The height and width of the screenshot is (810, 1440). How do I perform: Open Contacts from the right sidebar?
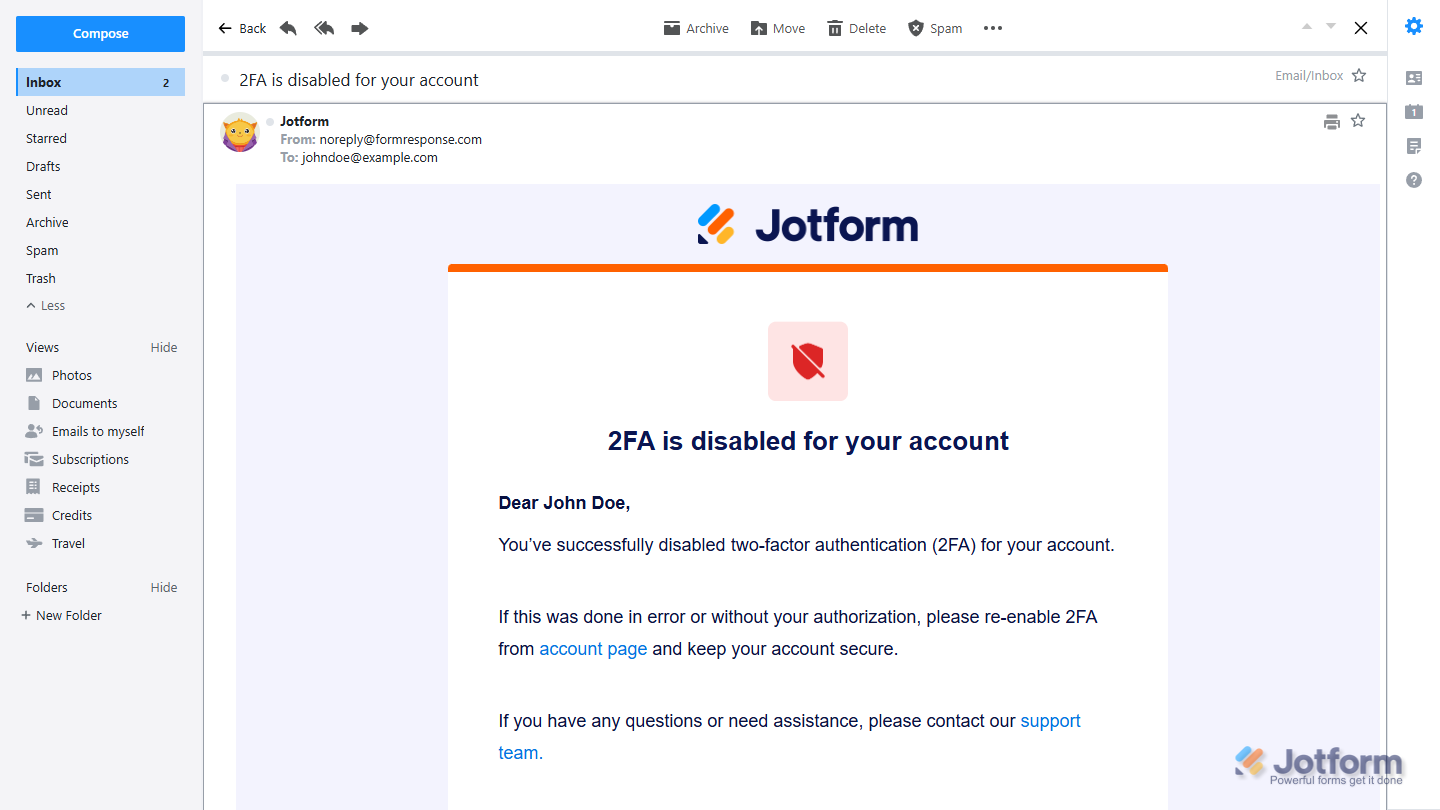1413,77
